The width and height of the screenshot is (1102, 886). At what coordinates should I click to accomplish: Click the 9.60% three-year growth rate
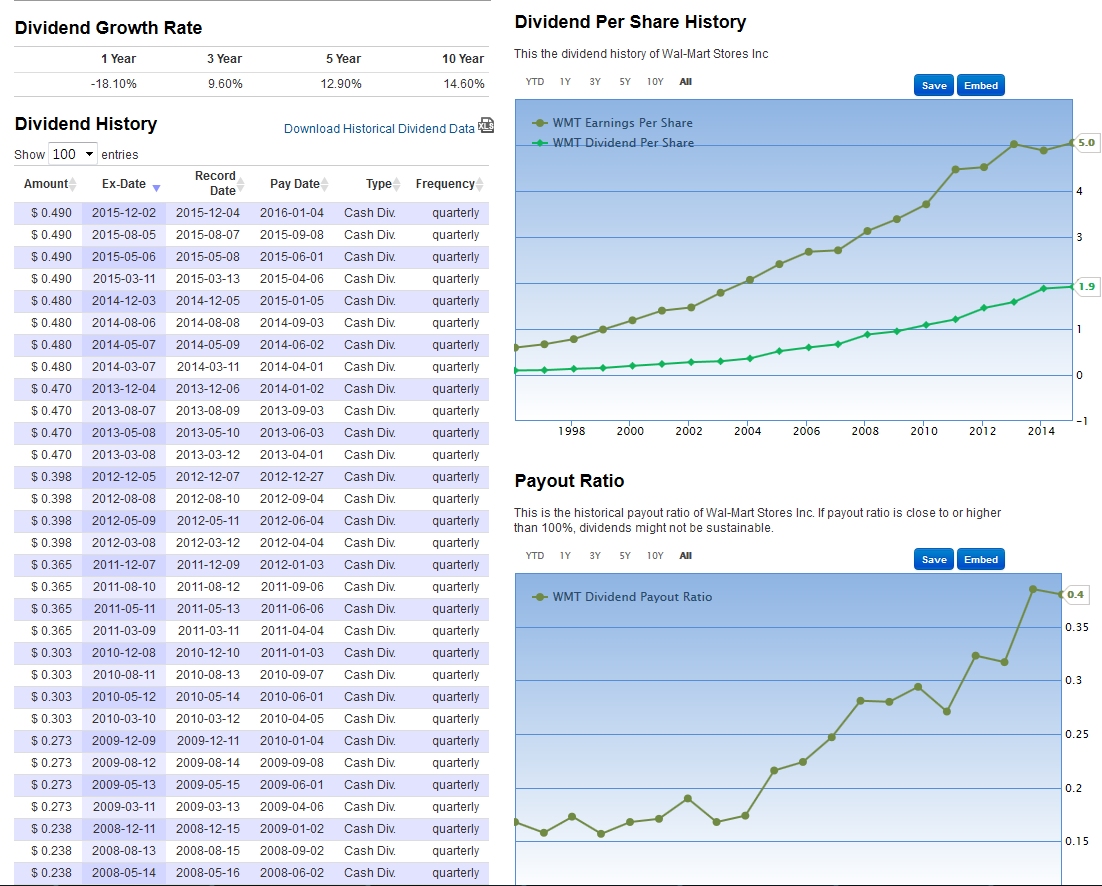click(225, 84)
